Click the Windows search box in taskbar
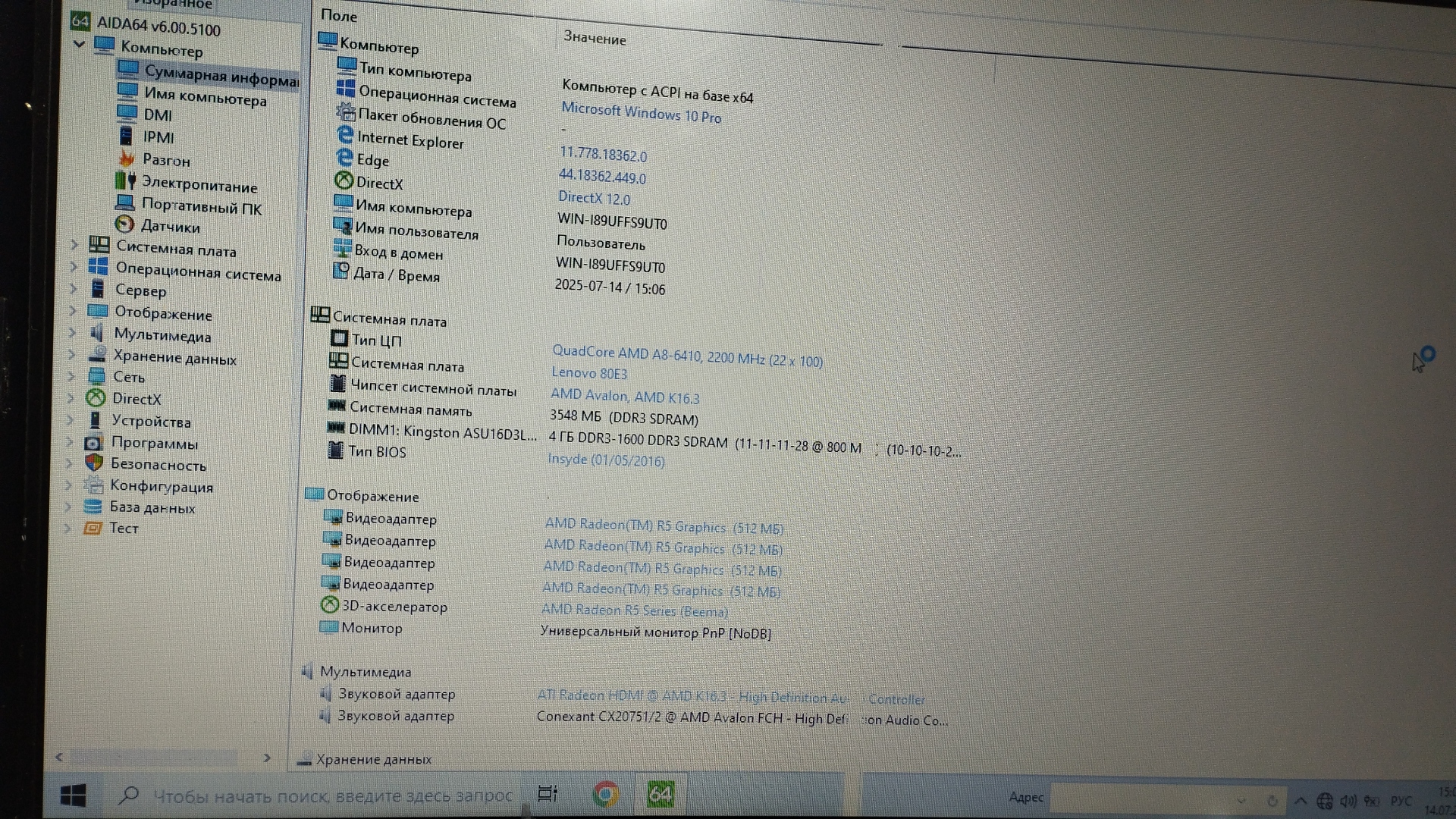1456x819 pixels. pos(332,796)
